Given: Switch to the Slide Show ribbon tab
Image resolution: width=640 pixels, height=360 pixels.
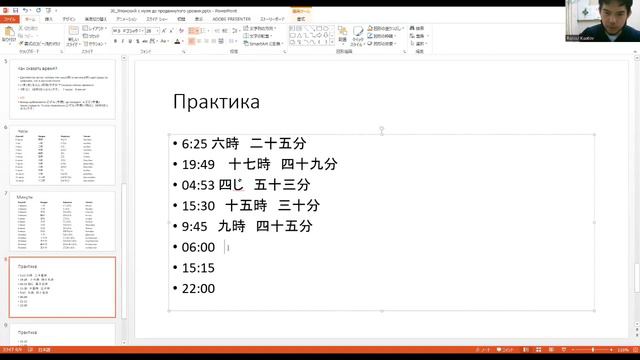Looking at the screenshot, I should [157, 19].
